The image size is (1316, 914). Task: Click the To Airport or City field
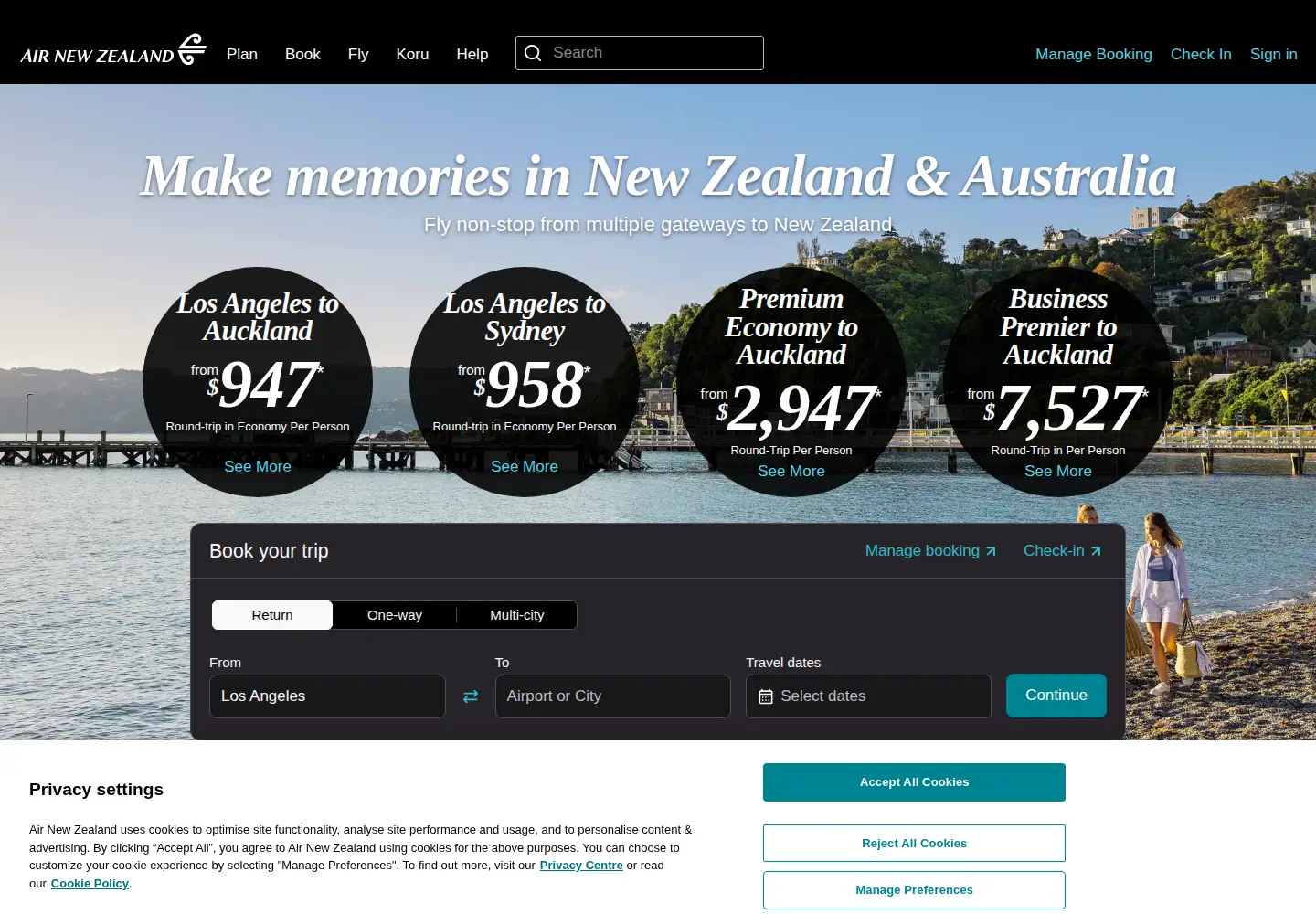[x=613, y=696]
